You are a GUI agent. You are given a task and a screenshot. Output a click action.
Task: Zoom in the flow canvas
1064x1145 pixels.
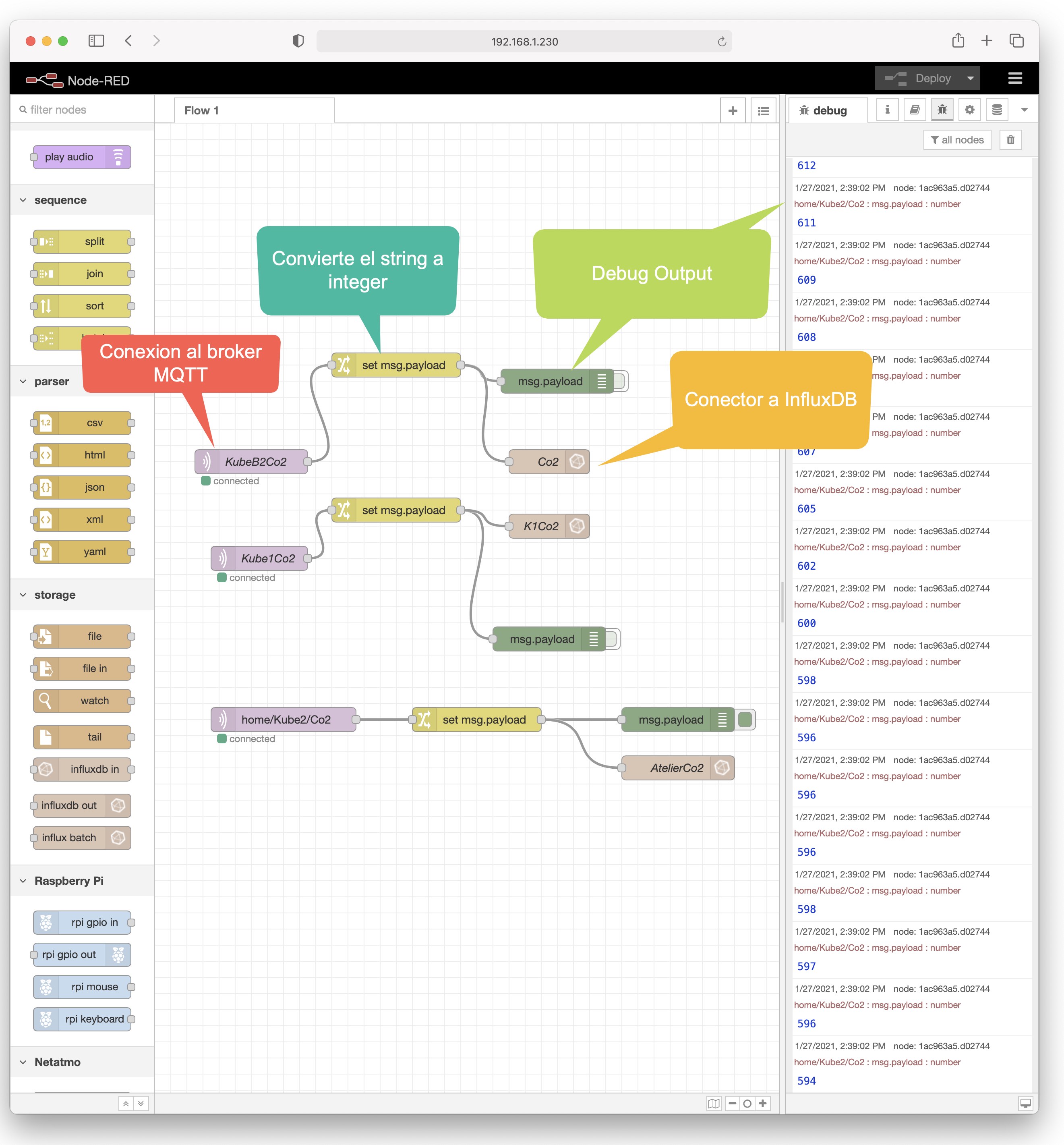point(763,1104)
